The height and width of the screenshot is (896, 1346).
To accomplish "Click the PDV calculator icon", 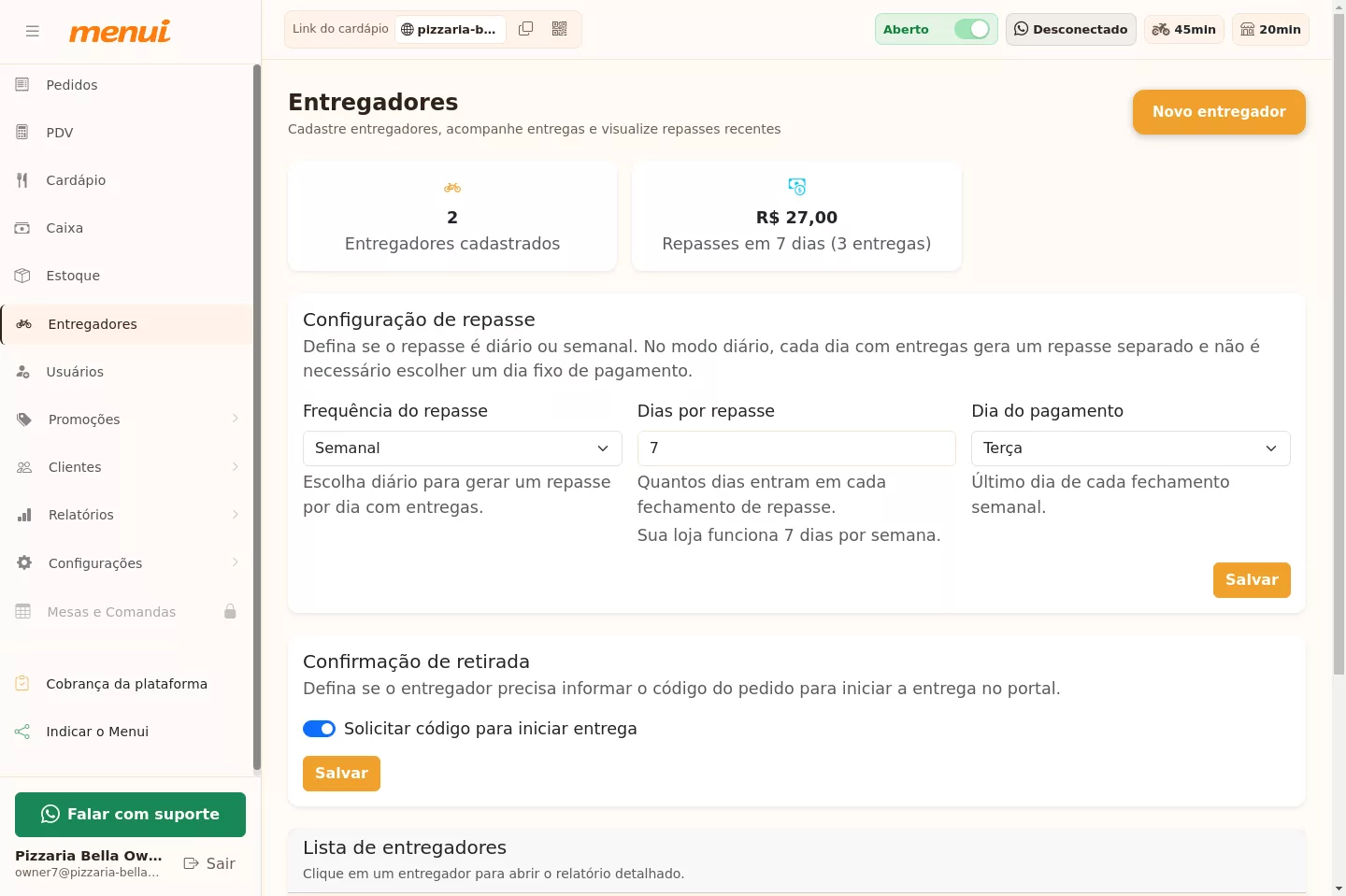I will tap(22, 133).
